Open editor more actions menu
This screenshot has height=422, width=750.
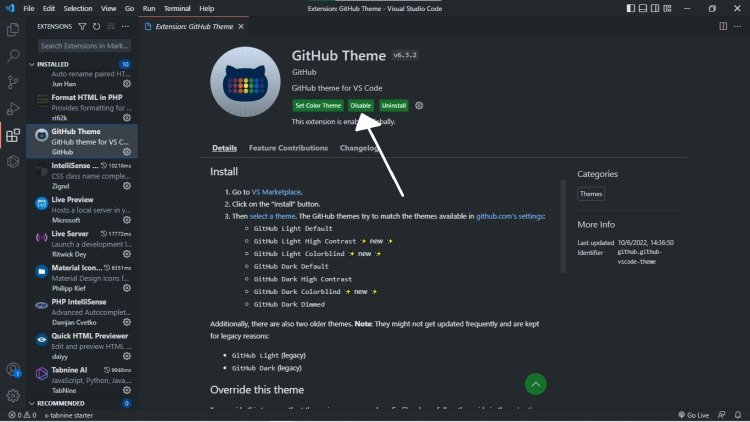pos(737,26)
